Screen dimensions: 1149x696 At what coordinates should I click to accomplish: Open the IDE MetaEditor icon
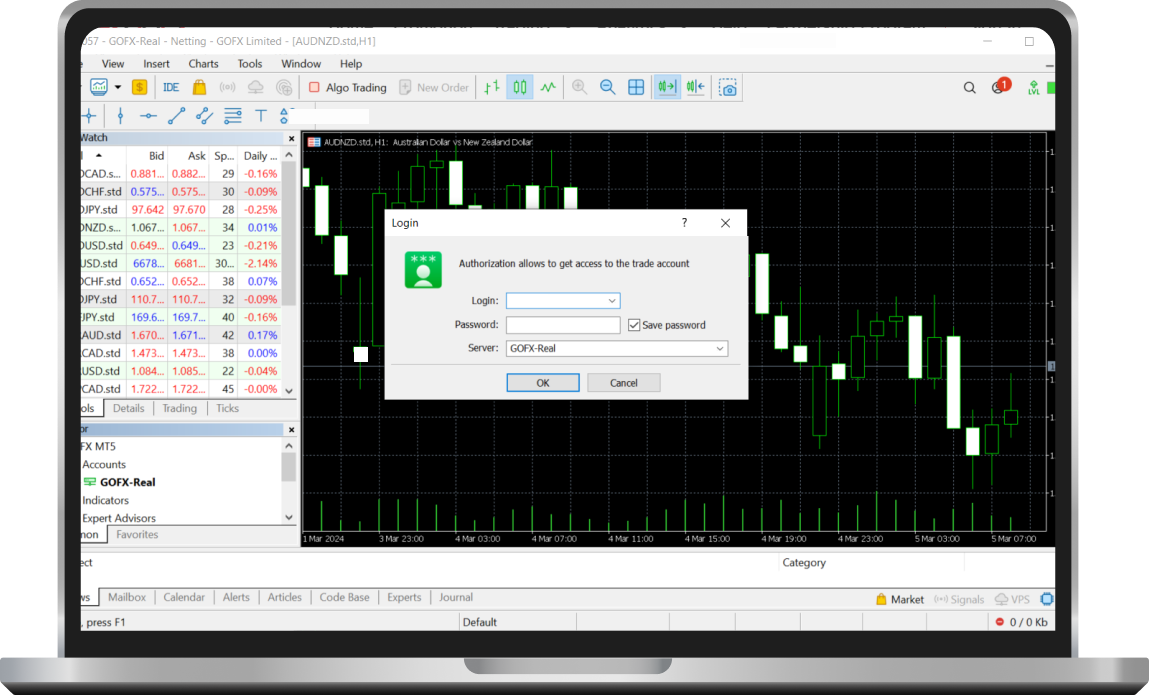(x=171, y=87)
